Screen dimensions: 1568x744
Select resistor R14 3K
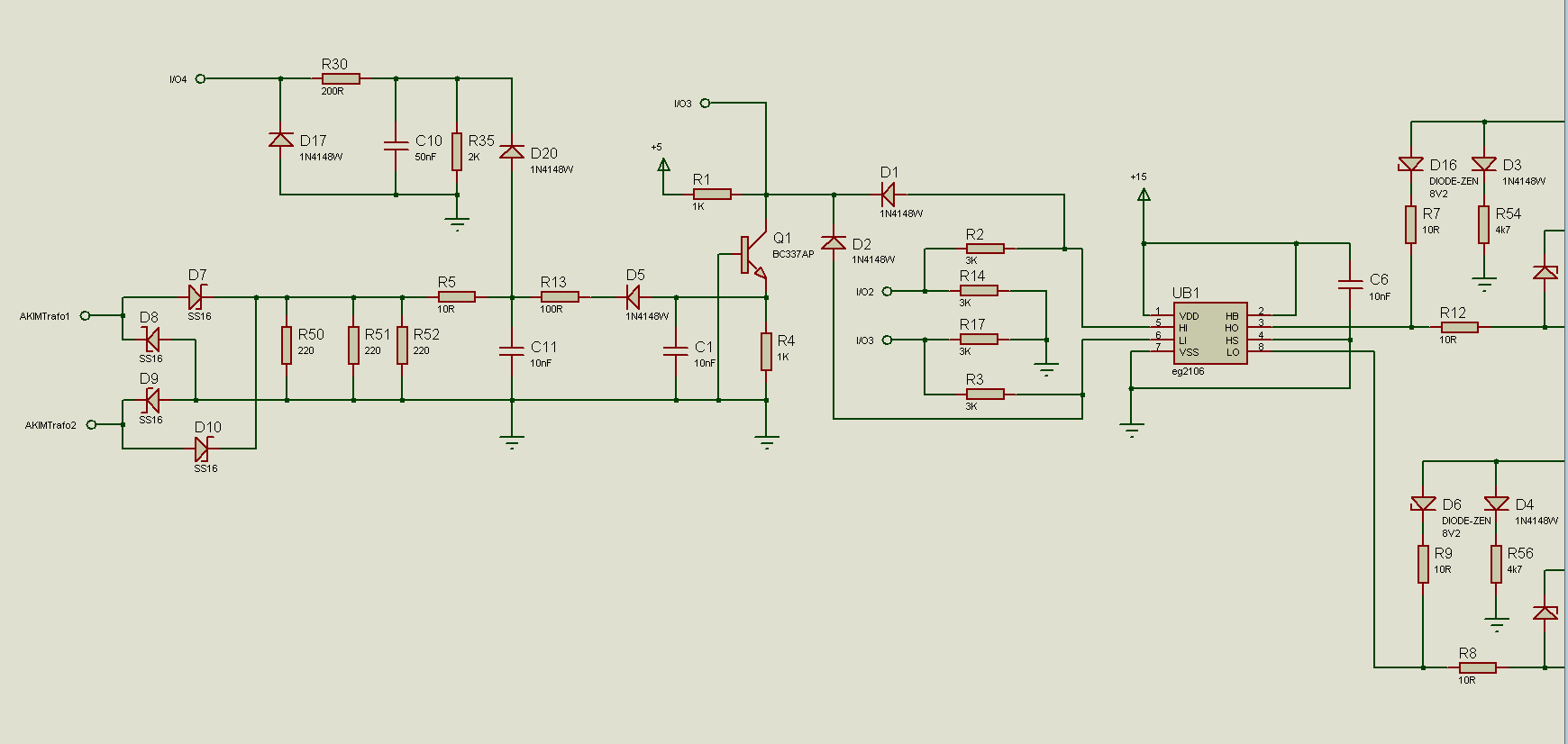[978, 290]
